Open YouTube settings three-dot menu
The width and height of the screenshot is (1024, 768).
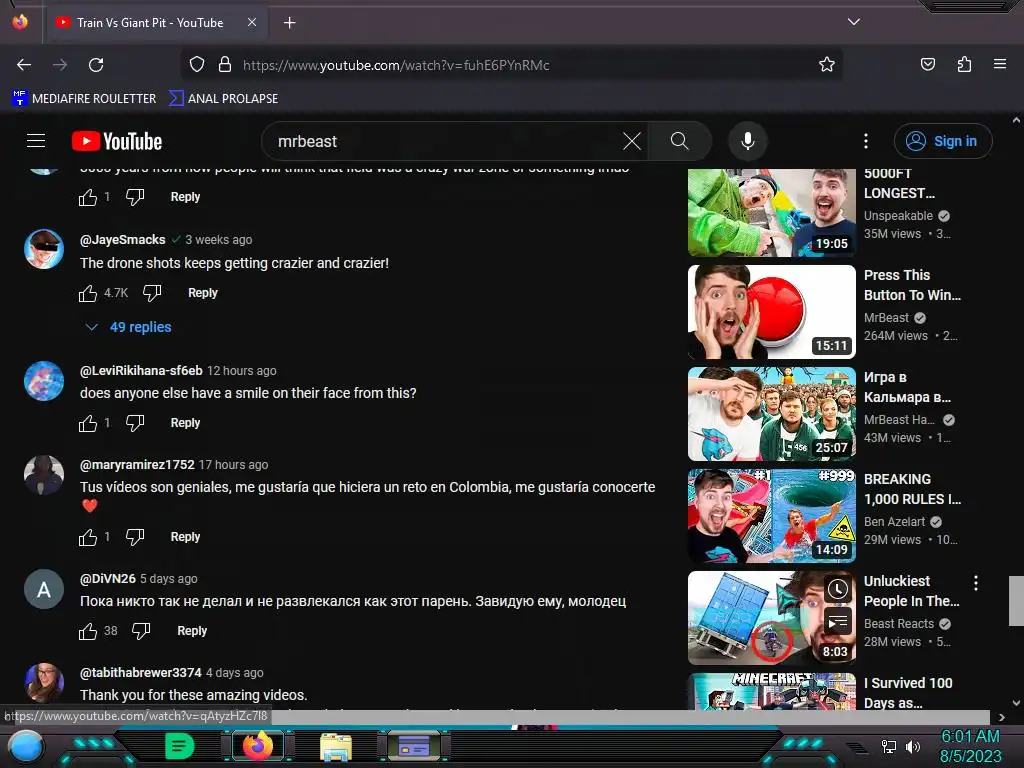[x=866, y=141]
